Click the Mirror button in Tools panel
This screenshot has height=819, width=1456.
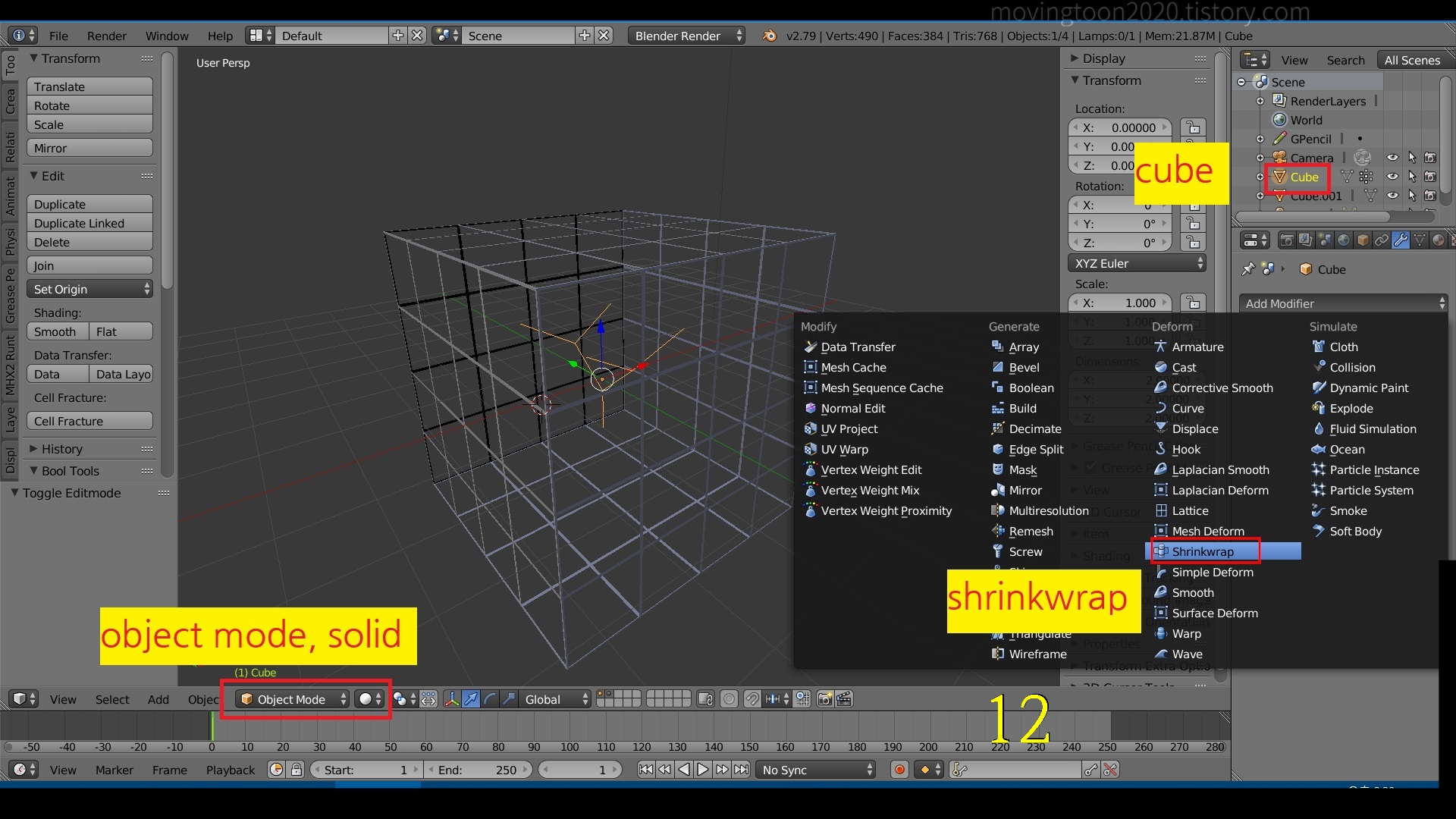point(89,148)
